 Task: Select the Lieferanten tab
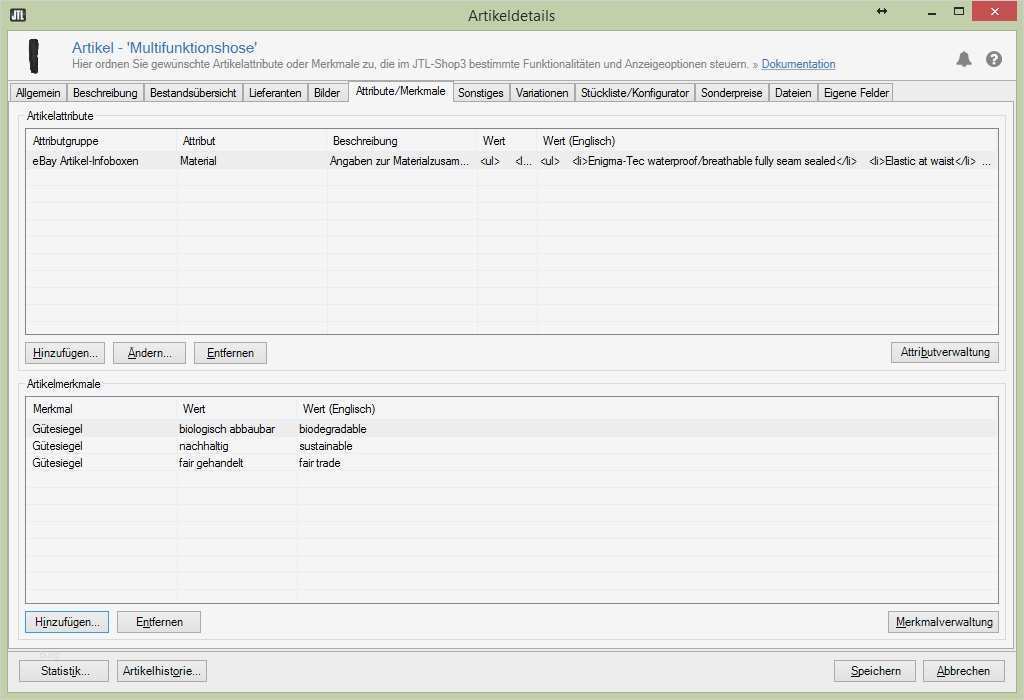tap(275, 93)
